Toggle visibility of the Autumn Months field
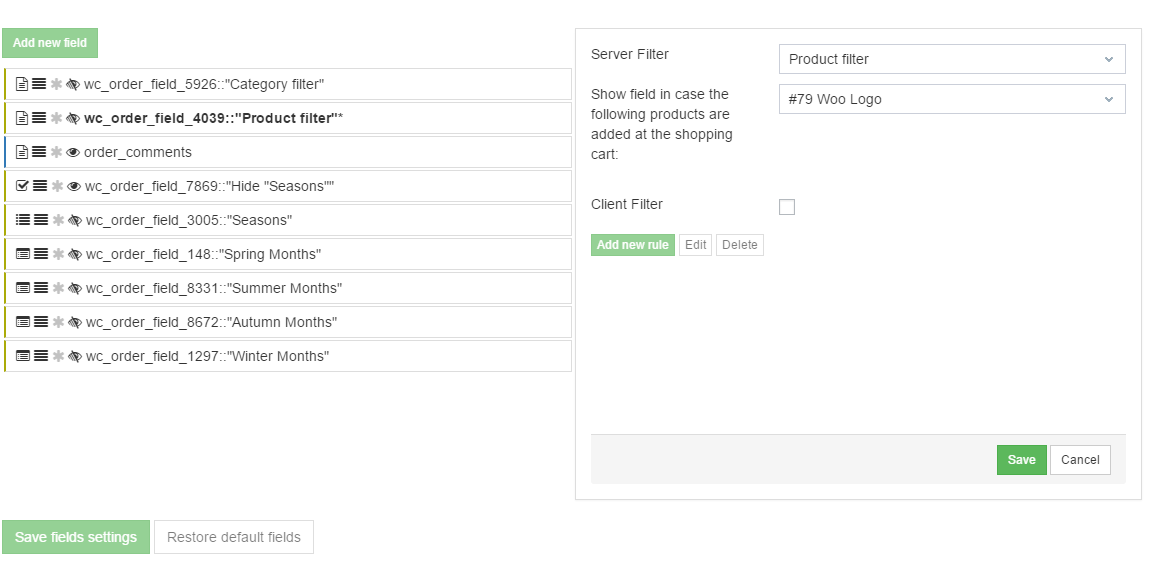The width and height of the screenshot is (1161, 568). coord(74,323)
